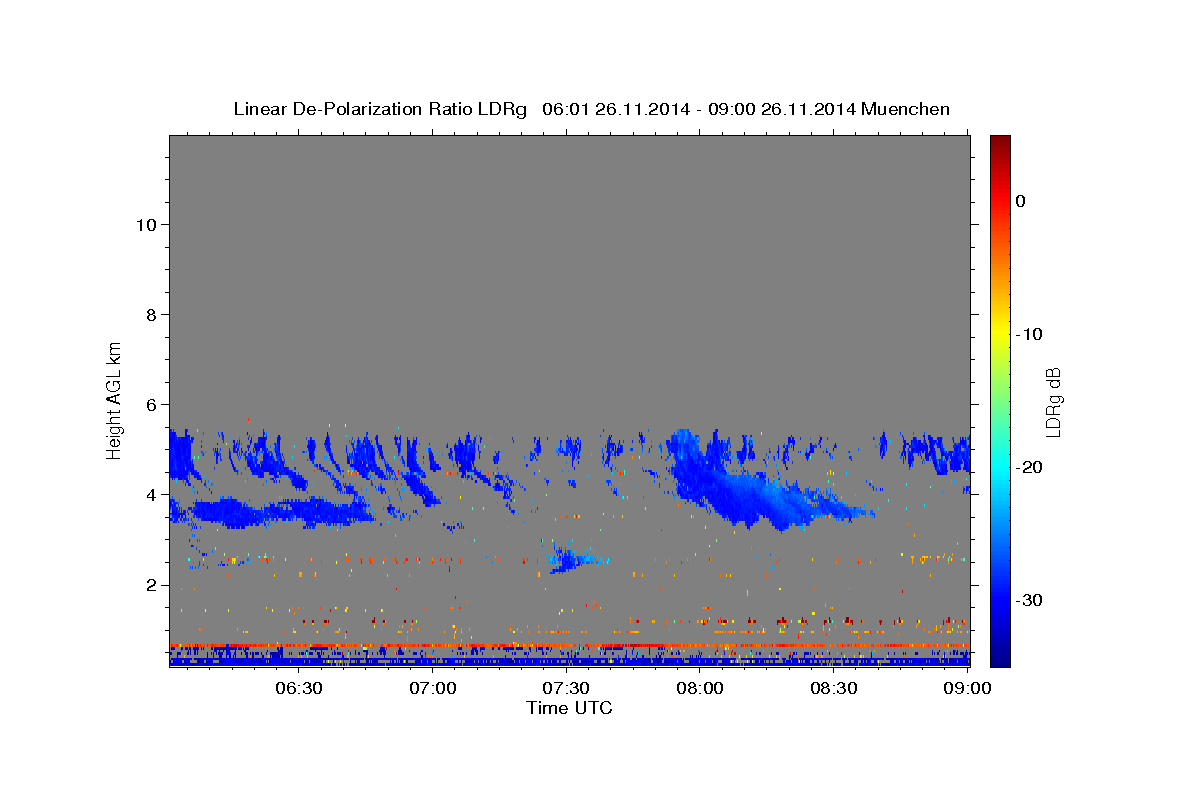Image resolution: width=1200 pixels, height=800 pixels.
Task: Click the -10 dB colorbar tick label
Action: 1029,334
